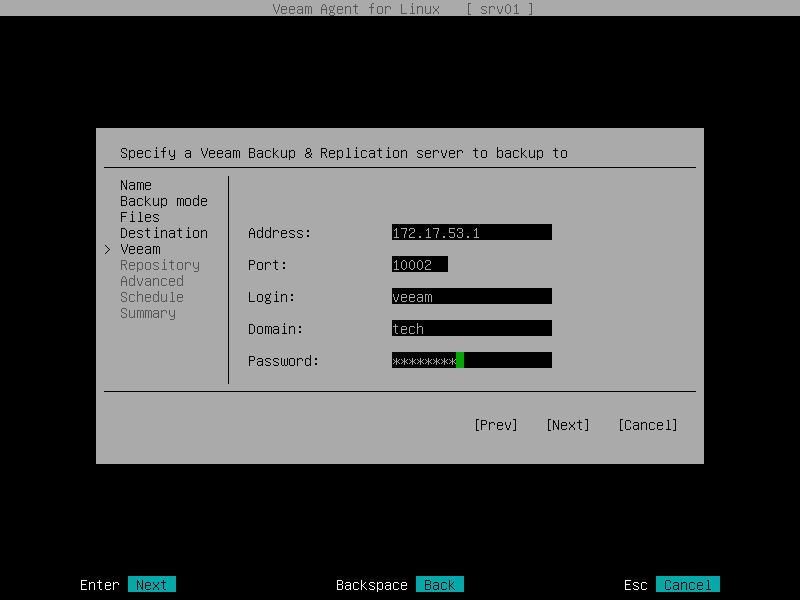Click the Address input field
The height and width of the screenshot is (600, 800).
[x=471, y=232]
